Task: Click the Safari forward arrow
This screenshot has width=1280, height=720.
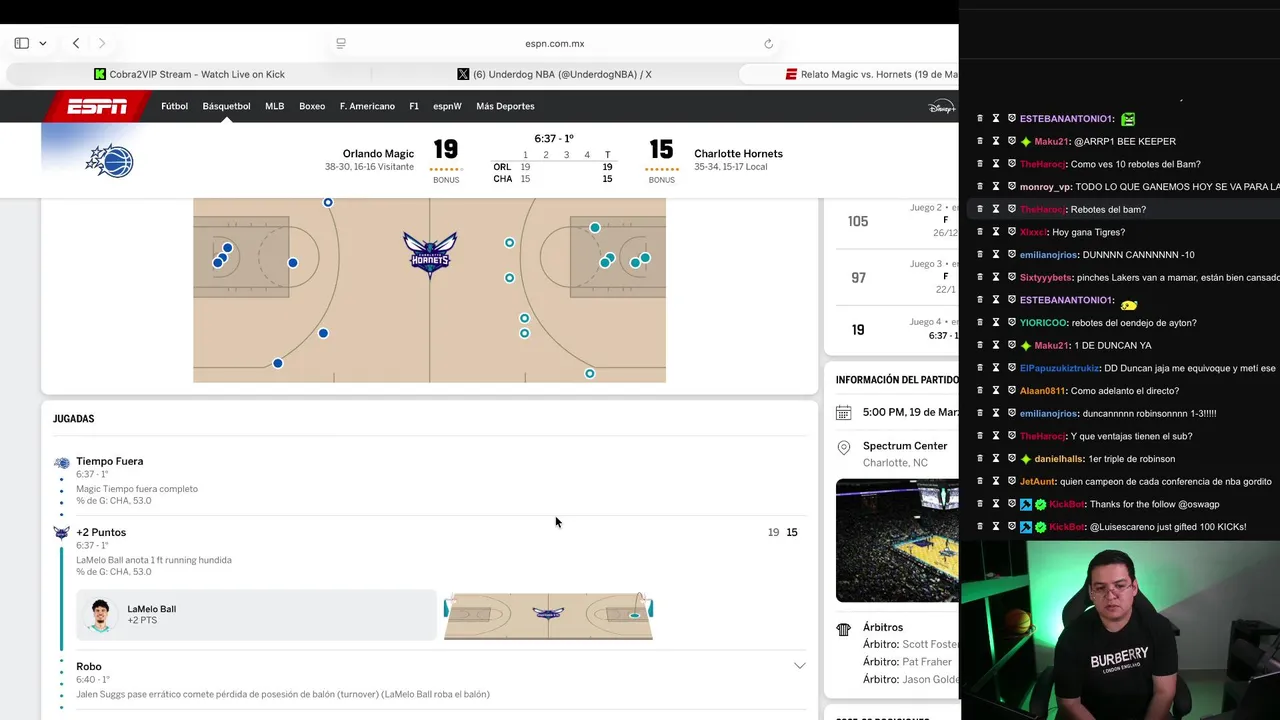Action: [x=102, y=43]
